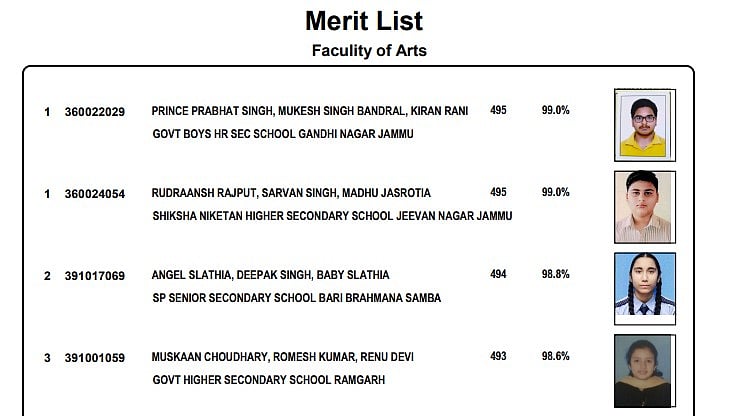Click the first-ranked student's photo thumbnail
The width and height of the screenshot is (739, 416).
(x=644, y=125)
